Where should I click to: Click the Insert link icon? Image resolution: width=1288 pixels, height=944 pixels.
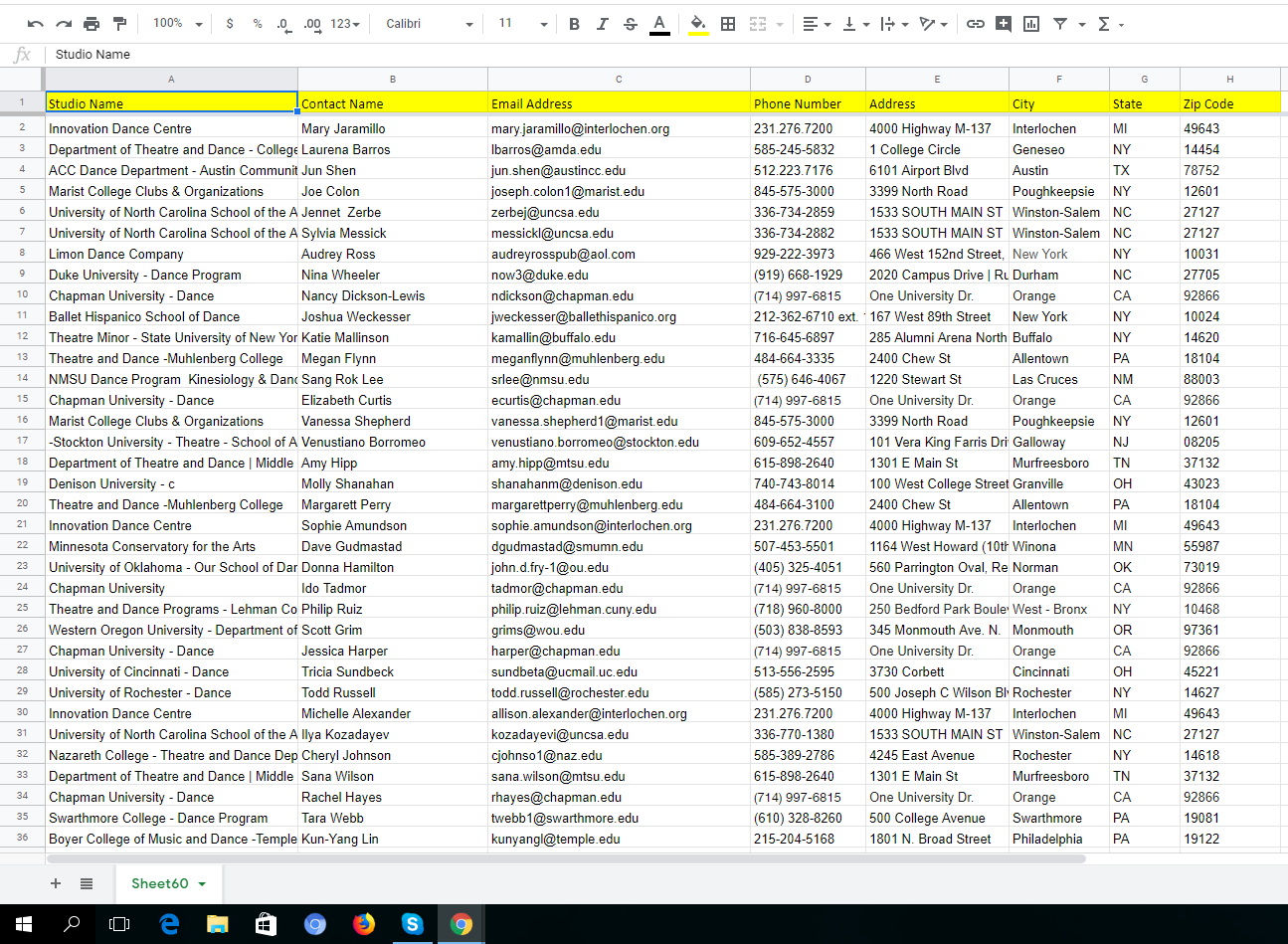coord(976,24)
